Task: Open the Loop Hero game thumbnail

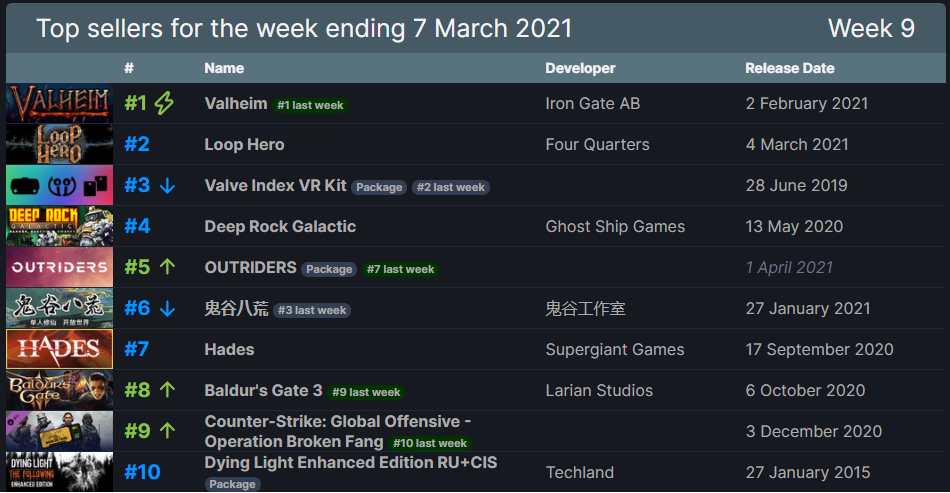Action: click(x=59, y=145)
